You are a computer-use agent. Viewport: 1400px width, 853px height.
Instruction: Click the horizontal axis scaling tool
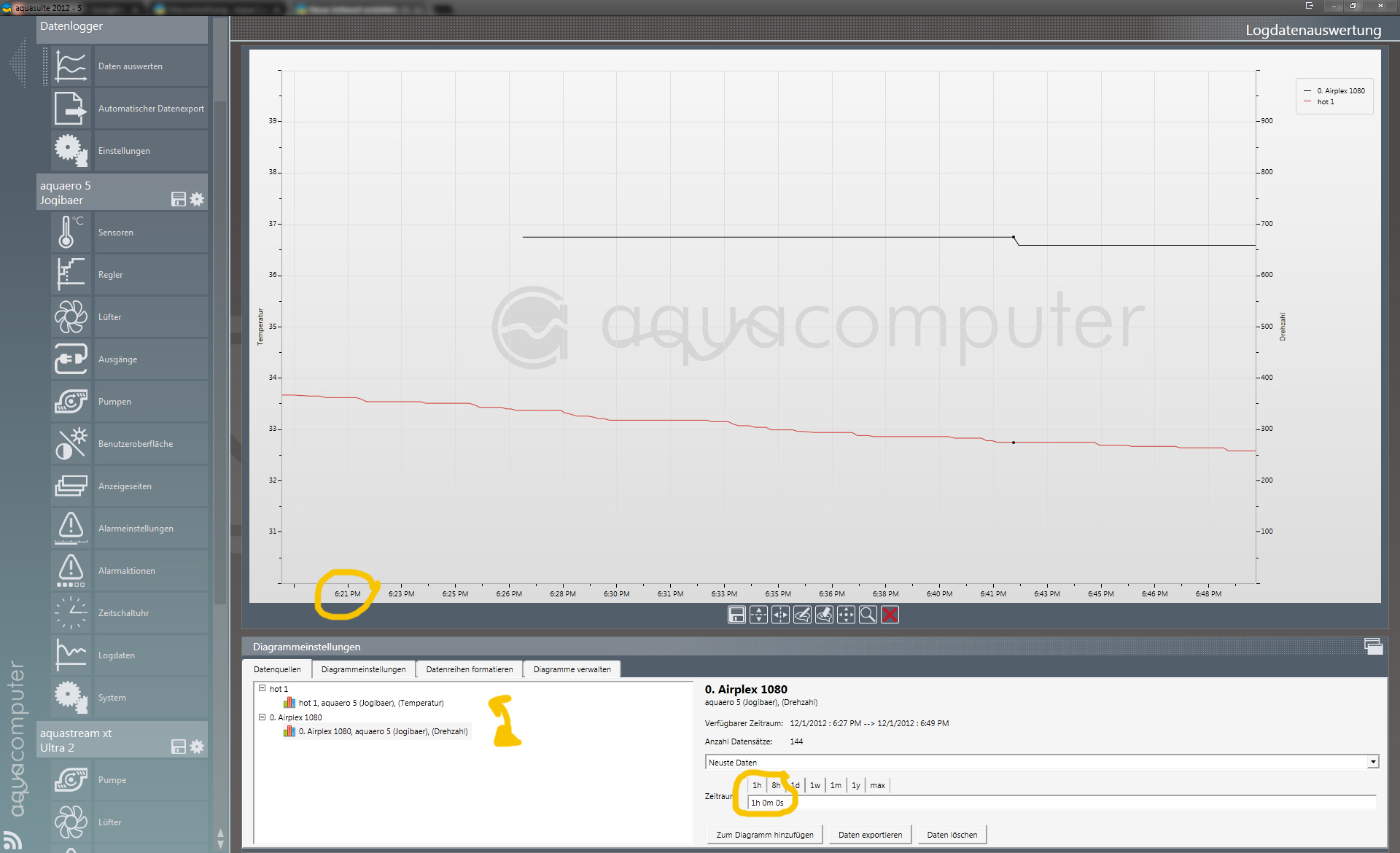click(x=780, y=615)
